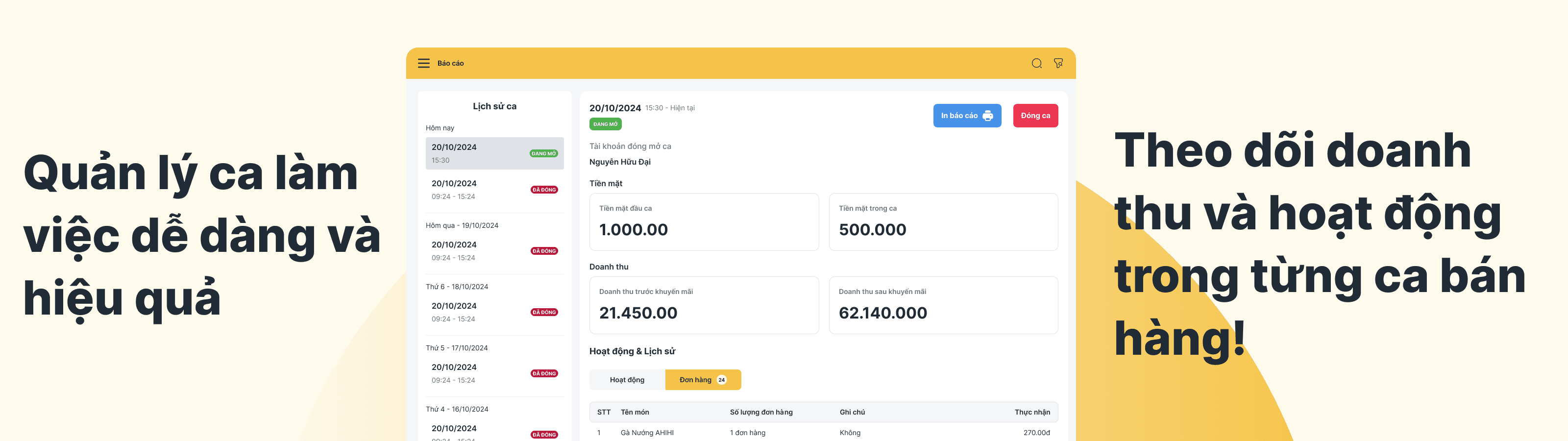Select the shift under Hôm qua - 19/10/2024
Viewport: 1568px width, 441px height.
(494, 251)
